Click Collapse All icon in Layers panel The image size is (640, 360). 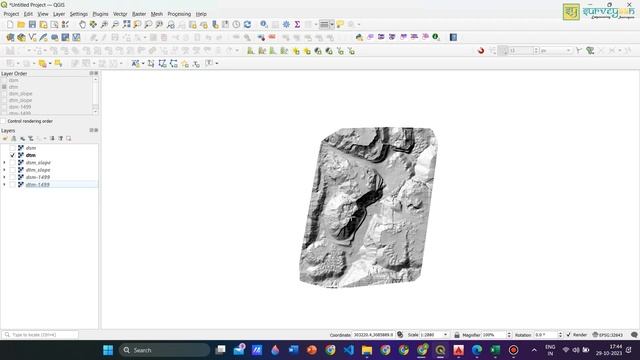coord(60,139)
